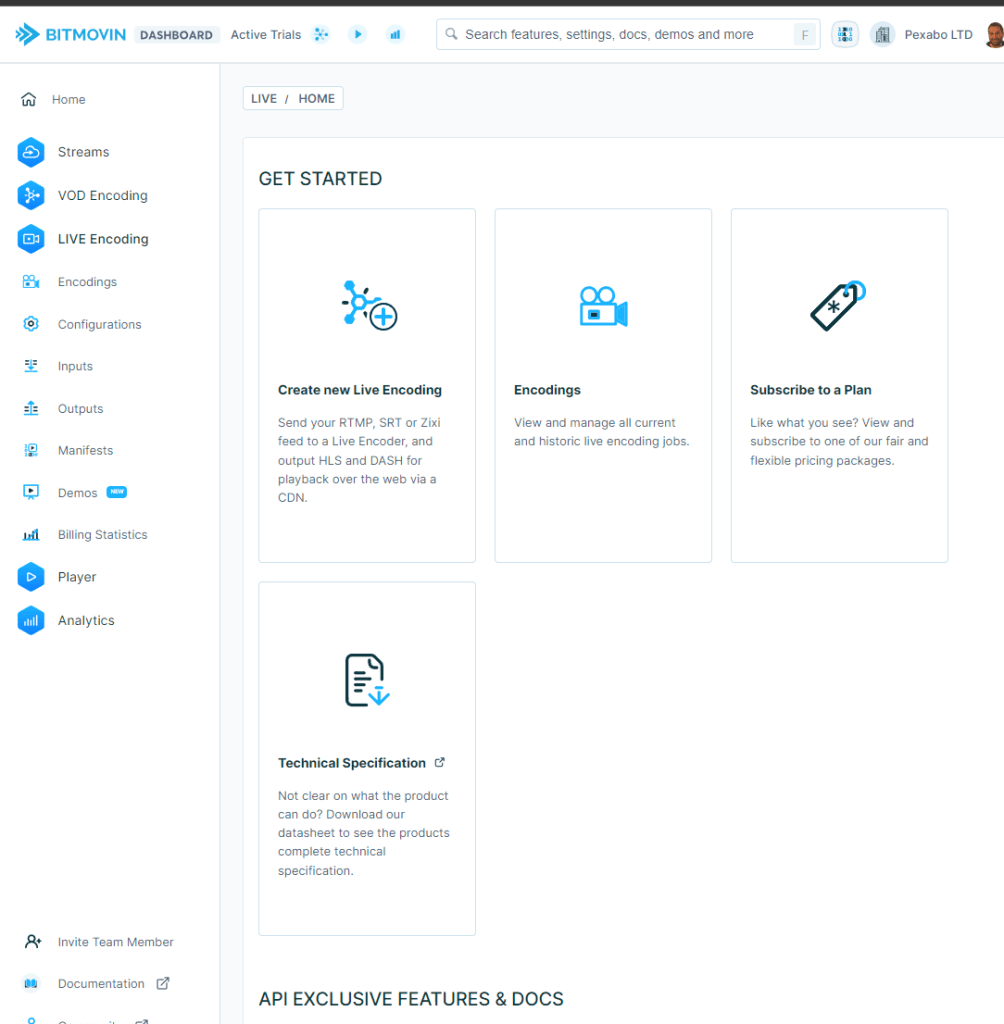Open the player trial play icon
Image resolution: width=1004 pixels, height=1024 pixels.
tap(357, 34)
